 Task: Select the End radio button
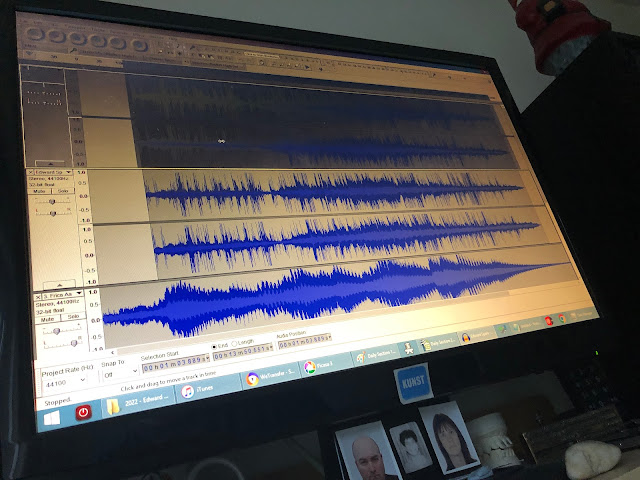214,347
